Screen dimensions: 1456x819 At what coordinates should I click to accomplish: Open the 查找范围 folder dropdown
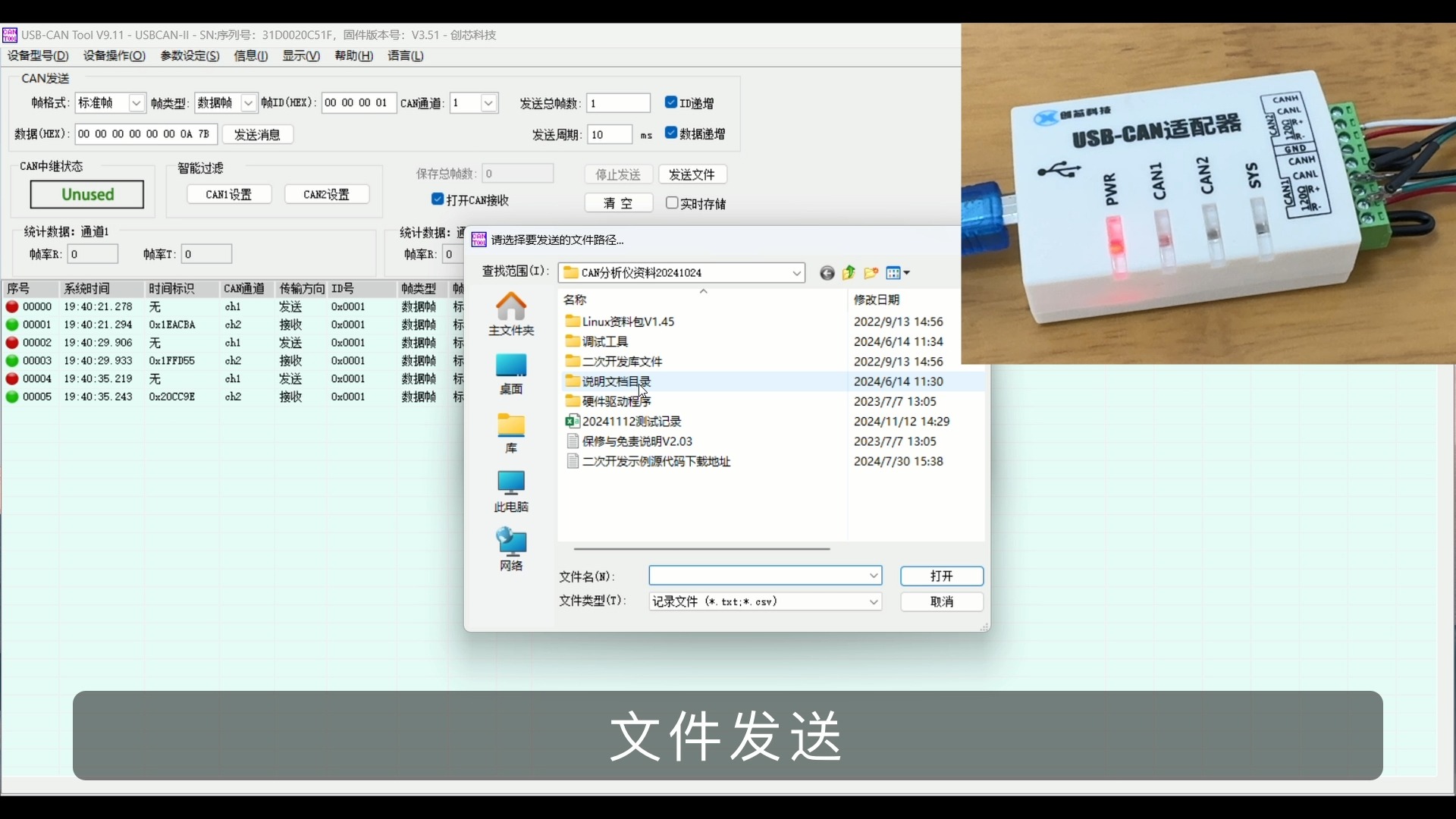(795, 272)
